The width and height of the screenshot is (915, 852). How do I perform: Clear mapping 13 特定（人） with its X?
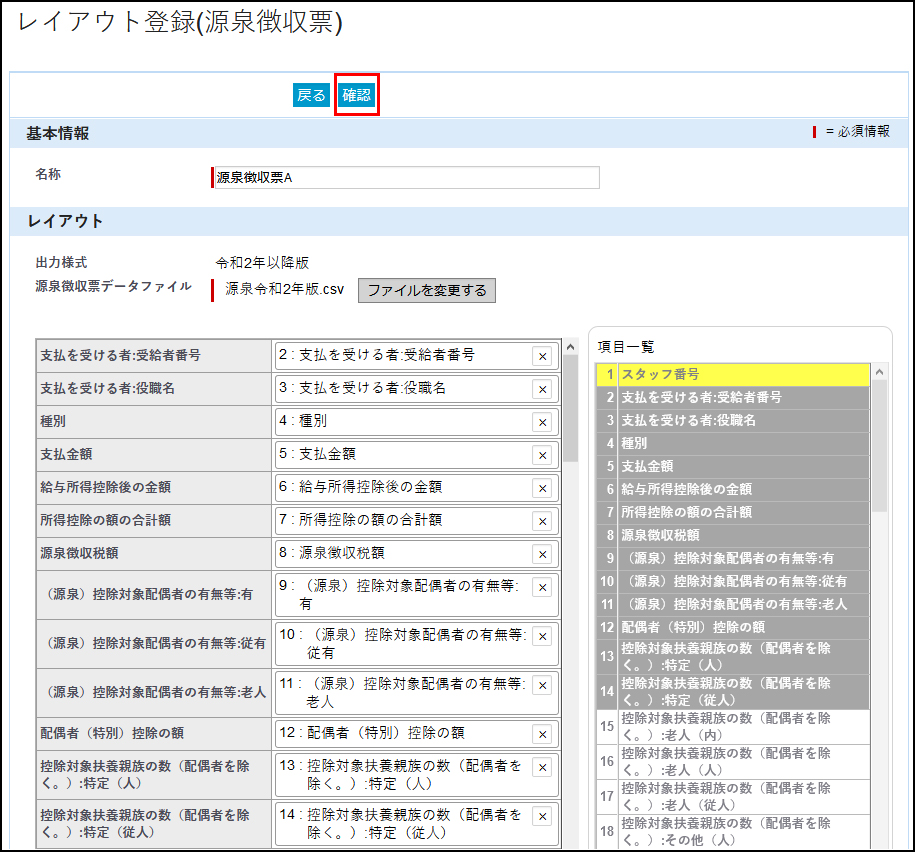542,767
